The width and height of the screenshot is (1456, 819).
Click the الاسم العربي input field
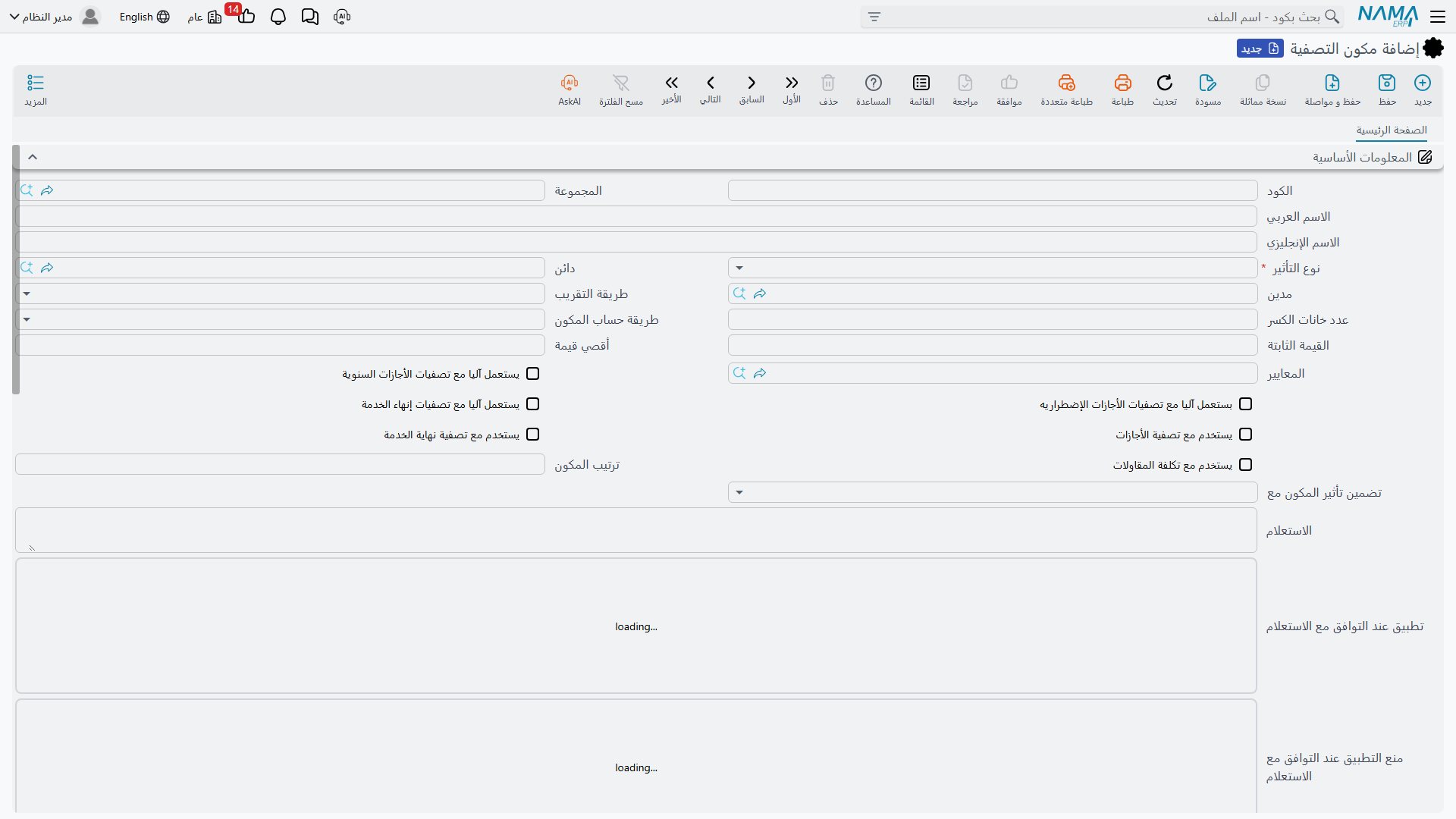pyautogui.click(x=636, y=216)
